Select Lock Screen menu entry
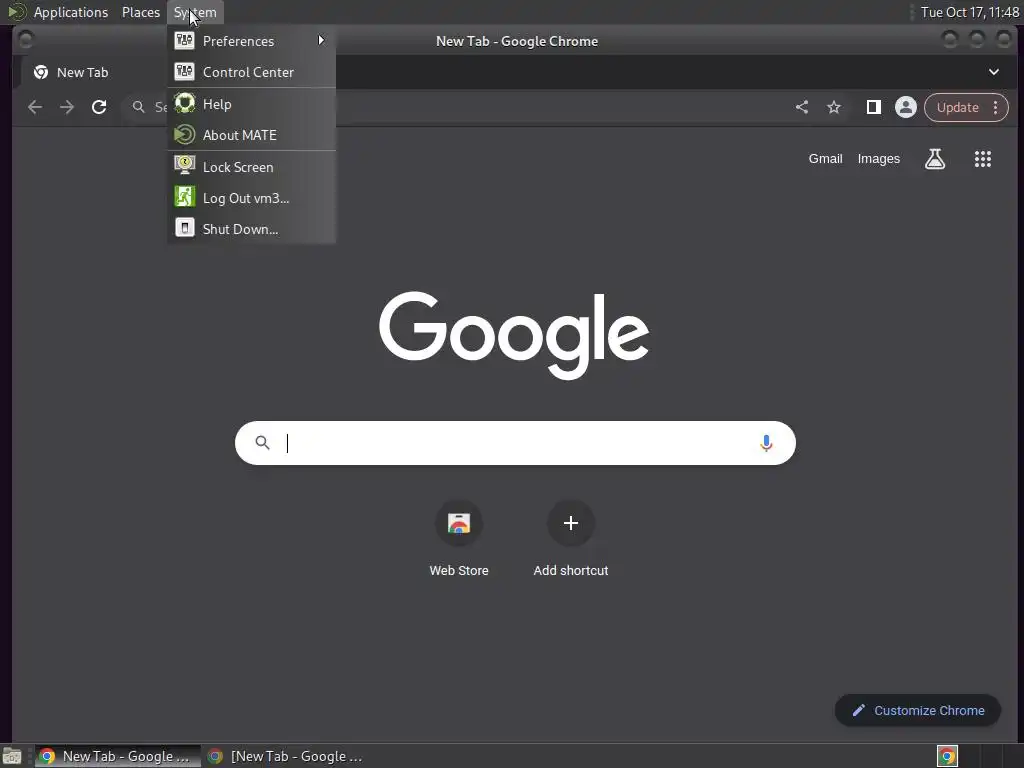The height and width of the screenshot is (768, 1024). point(251,167)
